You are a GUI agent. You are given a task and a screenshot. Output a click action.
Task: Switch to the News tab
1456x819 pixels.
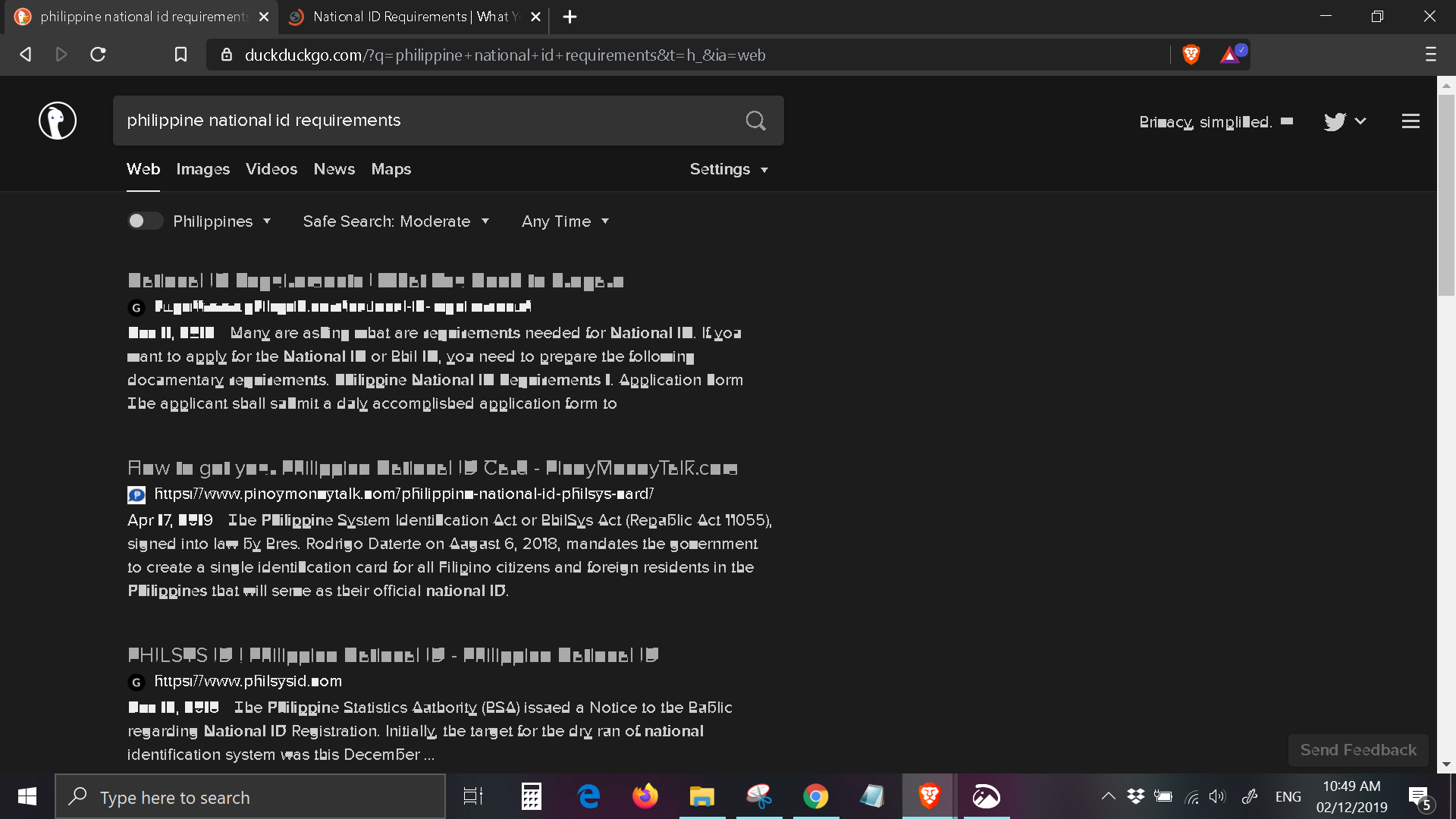click(x=334, y=169)
